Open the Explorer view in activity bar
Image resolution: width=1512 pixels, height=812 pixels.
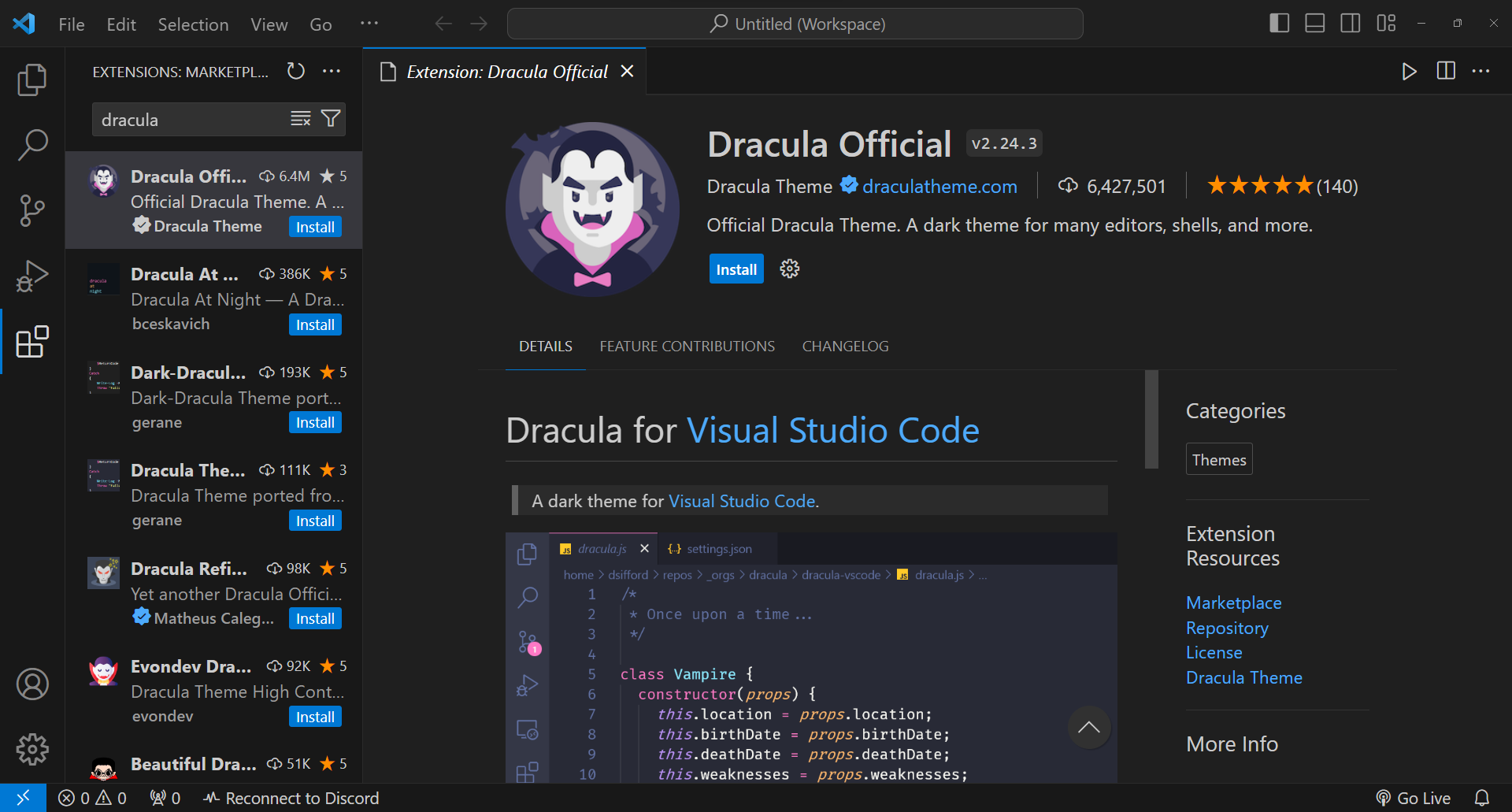pos(32,80)
